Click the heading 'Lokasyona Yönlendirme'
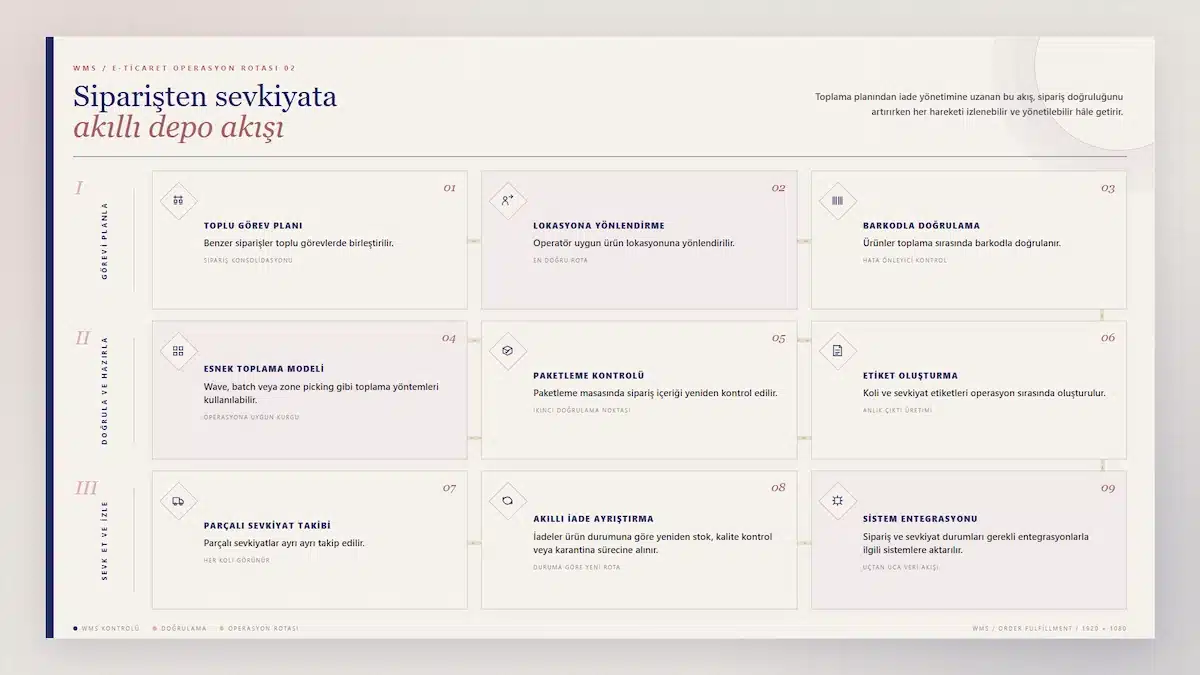Screen dimensions: 1200x675 point(599,226)
